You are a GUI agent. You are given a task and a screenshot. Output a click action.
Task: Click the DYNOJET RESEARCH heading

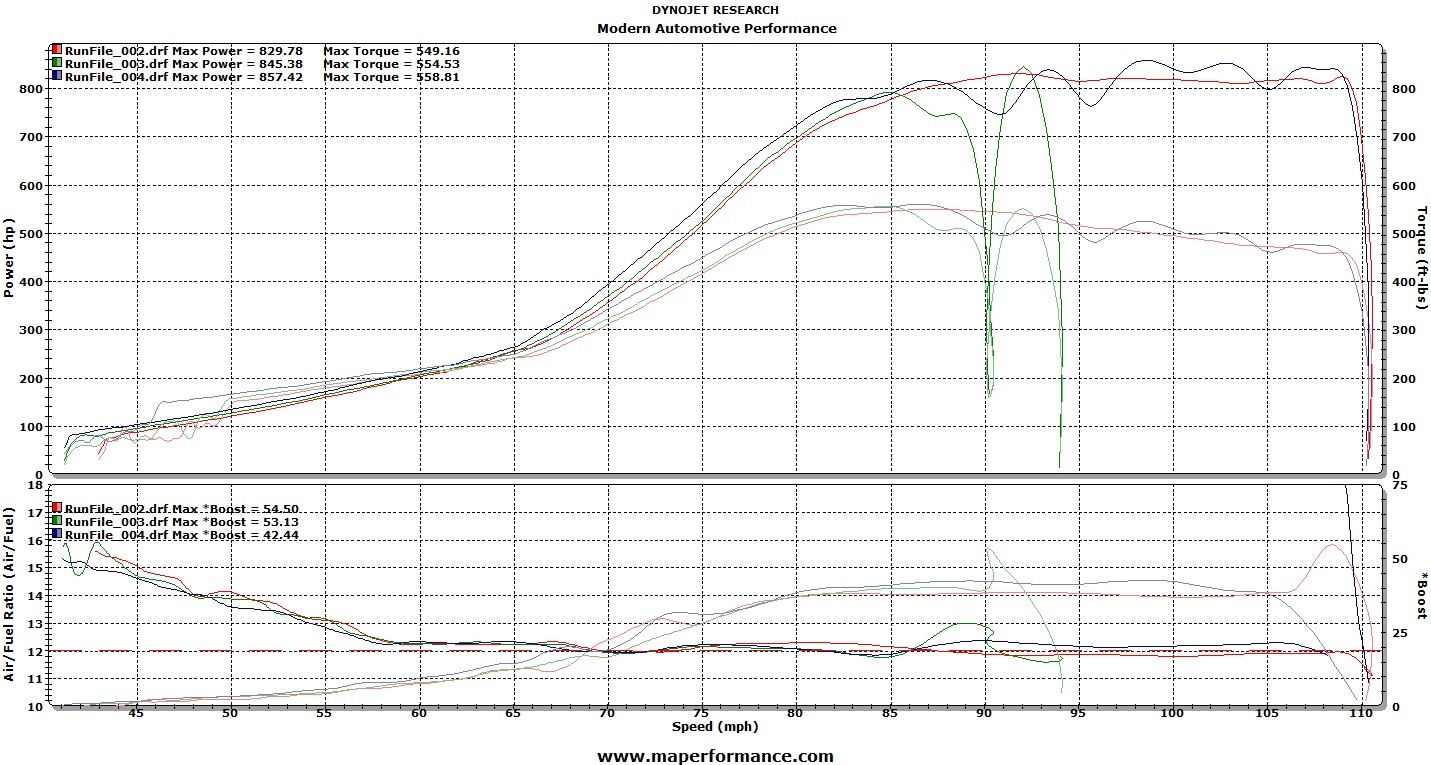pos(715,10)
